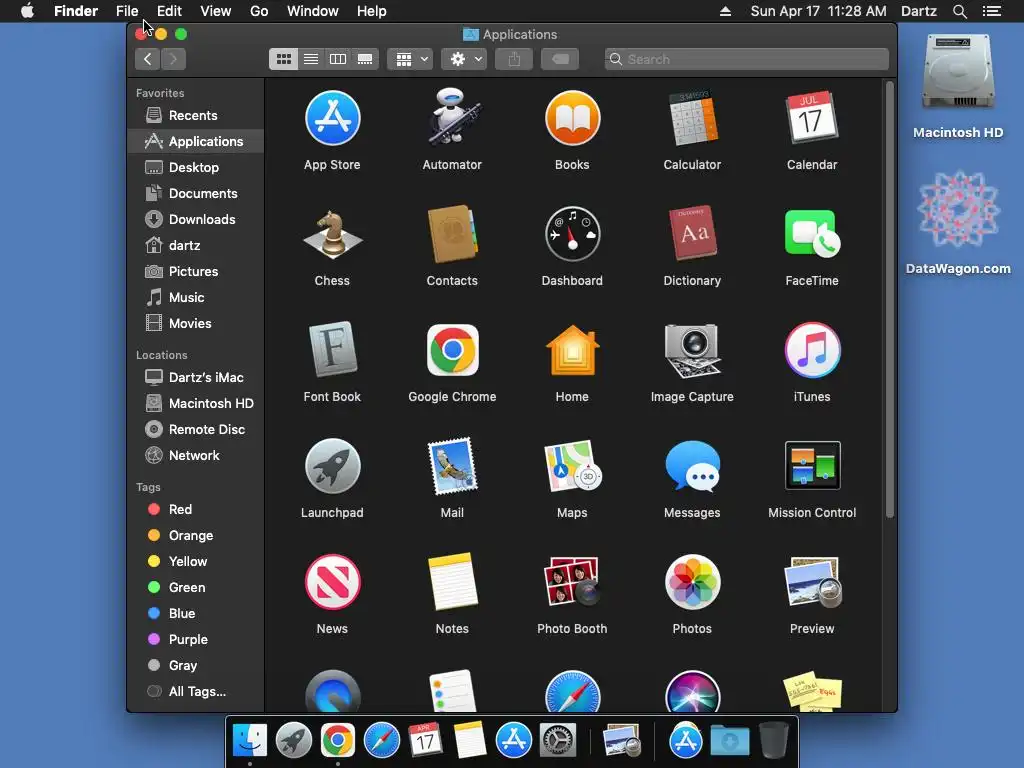This screenshot has height=768, width=1024.
Task: Open the Window menu
Action: click(x=313, y=11)
